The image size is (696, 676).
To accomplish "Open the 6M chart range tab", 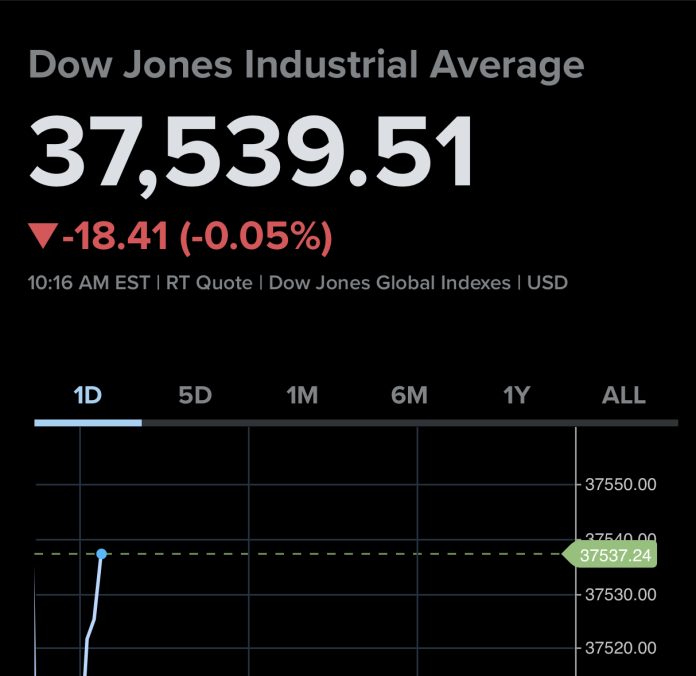I will coord(409,395).
